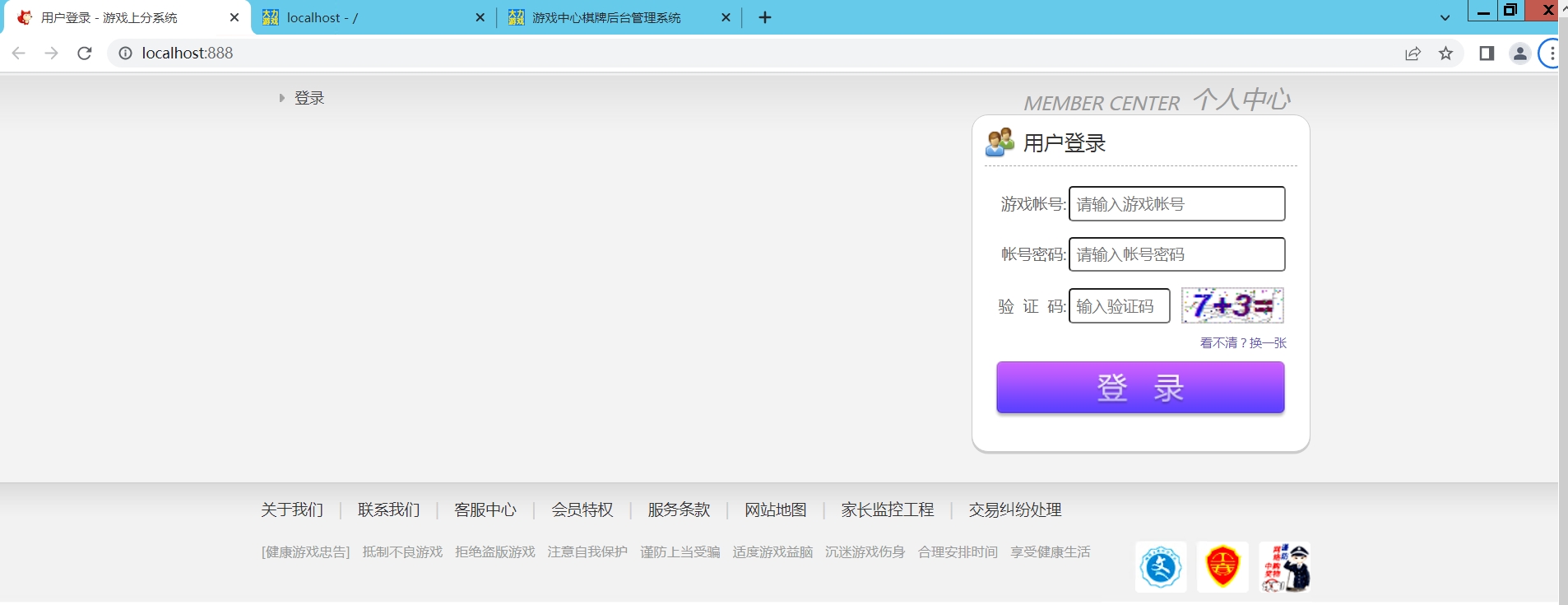Open the user profile avatar icon
The width and height of the screenshot is (1568, 605).
(x=1519, y=54)
